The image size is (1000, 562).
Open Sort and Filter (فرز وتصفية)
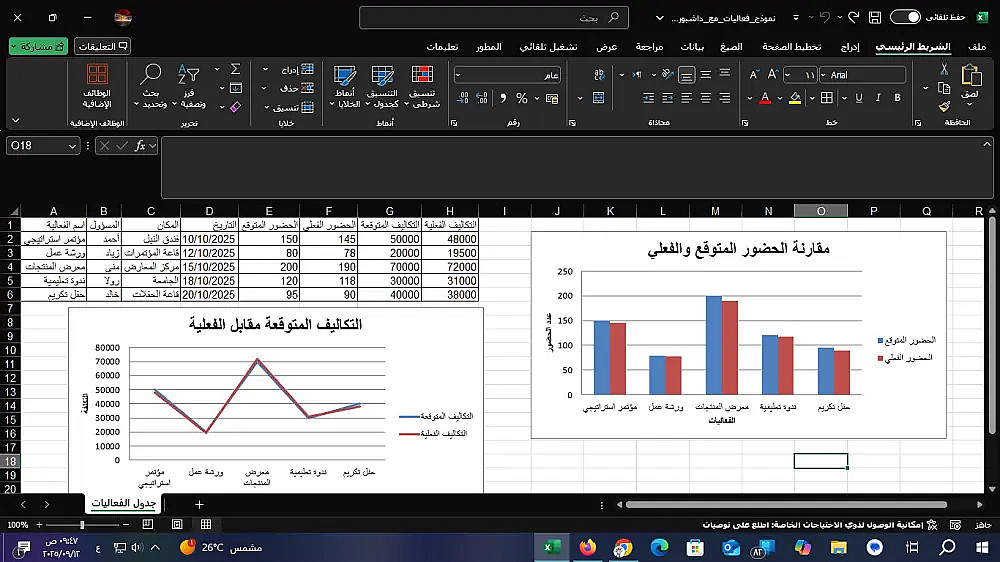pyautogui.click(x=189, y=87)
